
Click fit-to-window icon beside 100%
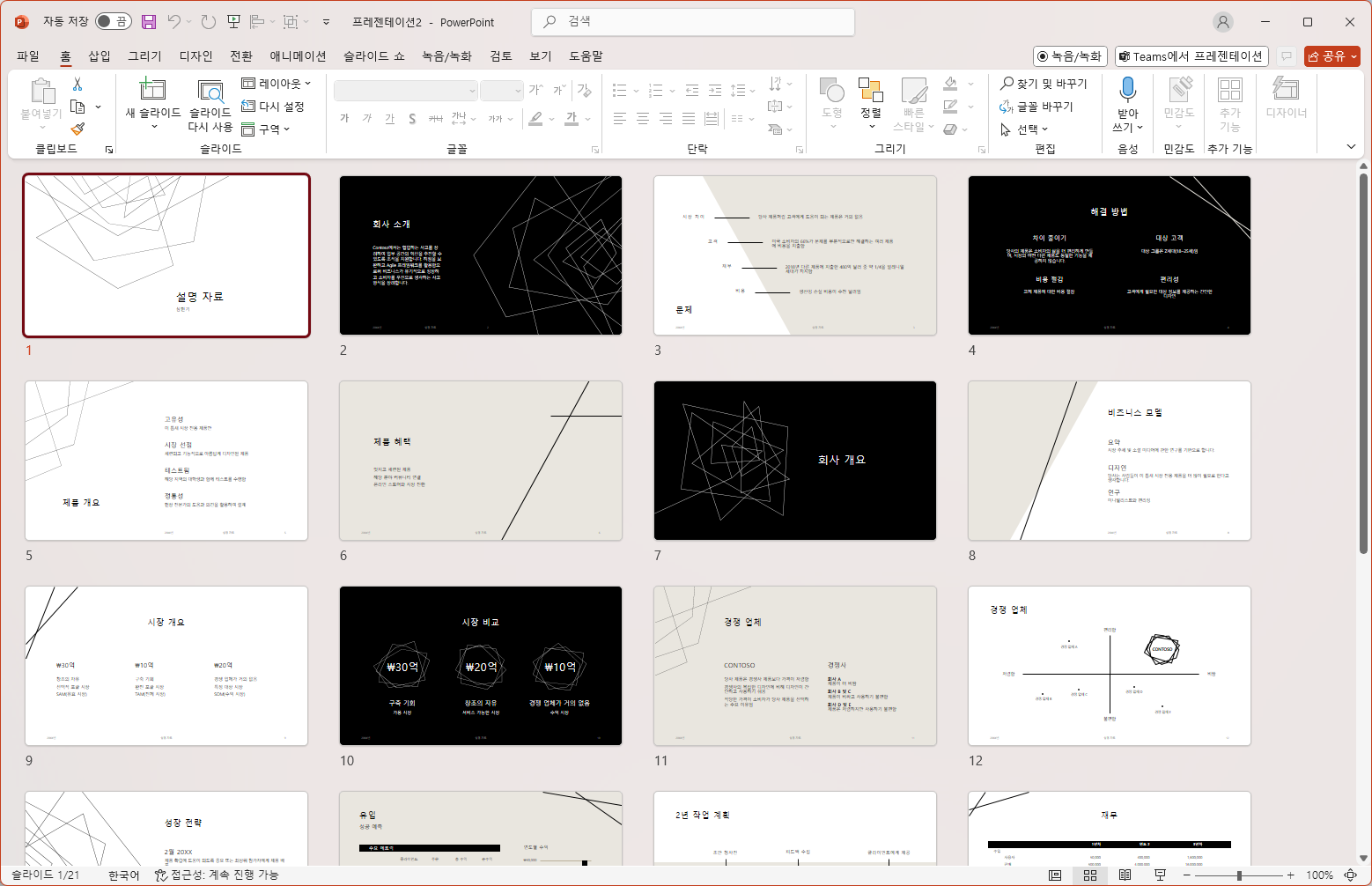[x=1351, y=875]
